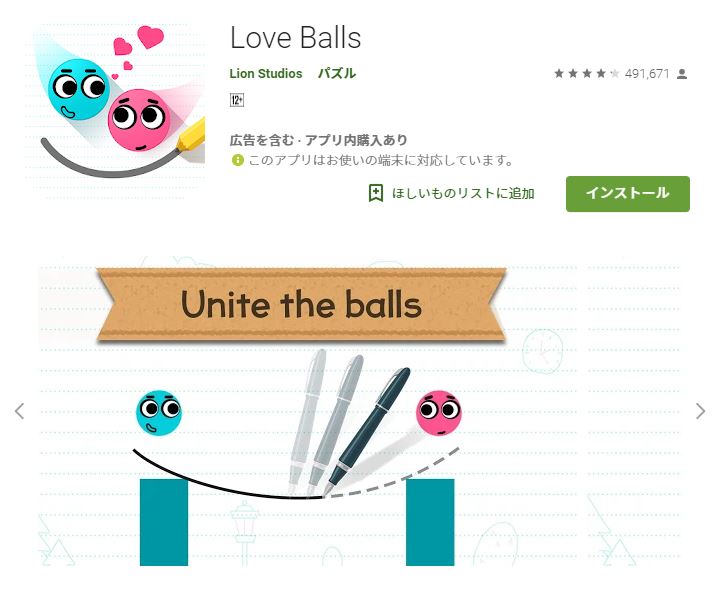The image size is (715, 601).
Task: Show the next screenshot with right chevron
Action: tap(700, 411)
